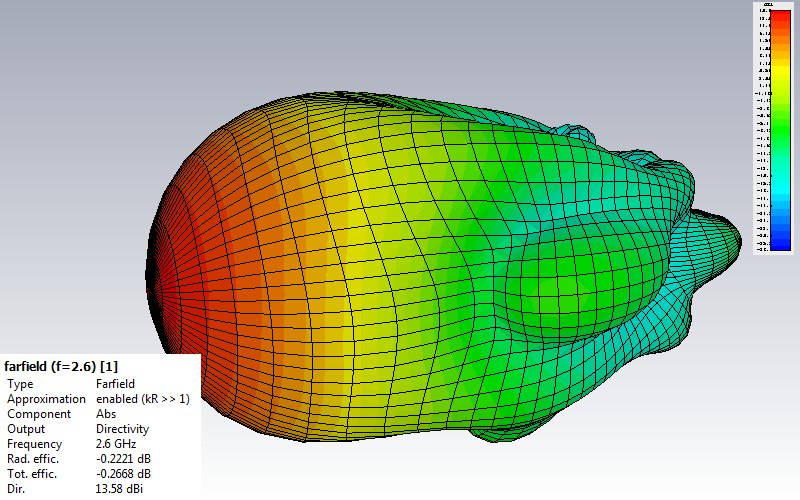Click the farfield (f=2.6) [1] title
The width and height of the screenshot is (800, 500).
[61, 366]
